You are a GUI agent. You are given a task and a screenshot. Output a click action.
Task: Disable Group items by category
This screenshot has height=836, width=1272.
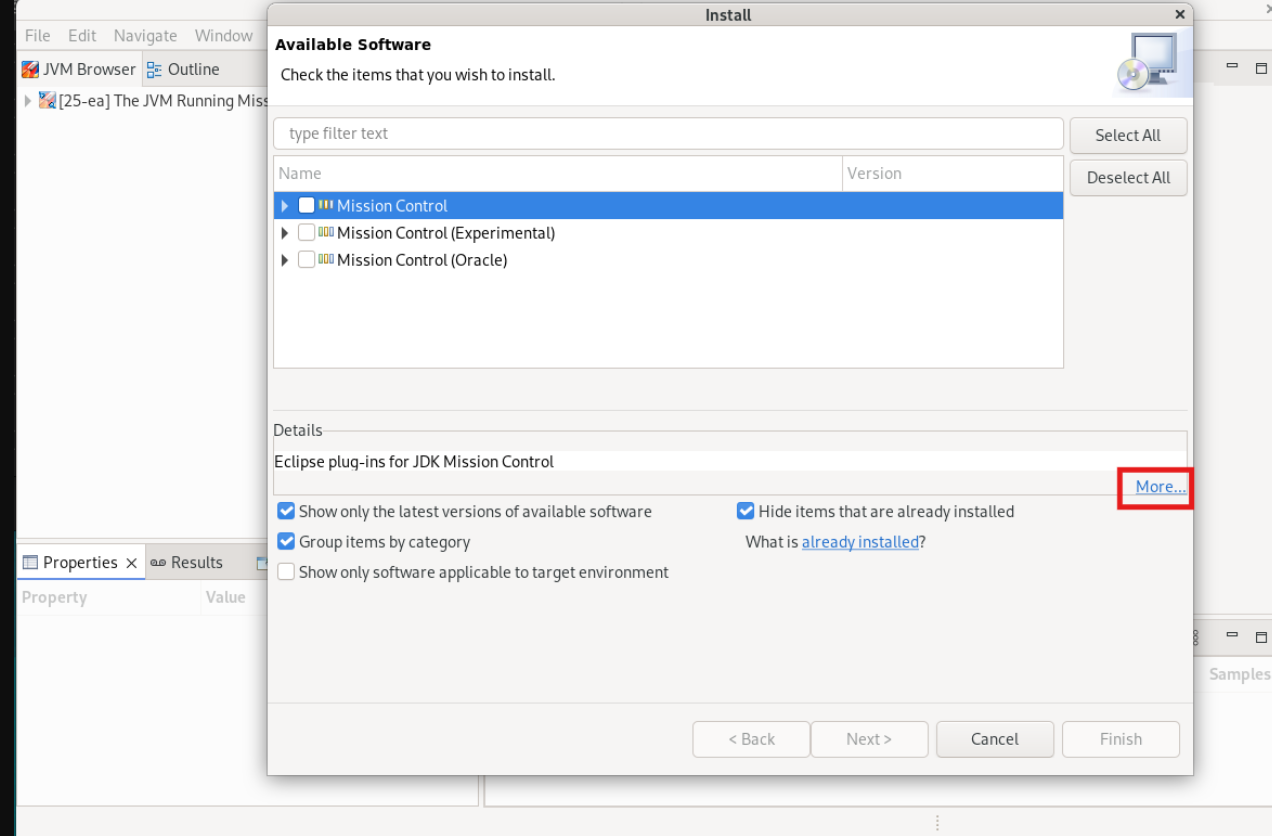(286, 542)
